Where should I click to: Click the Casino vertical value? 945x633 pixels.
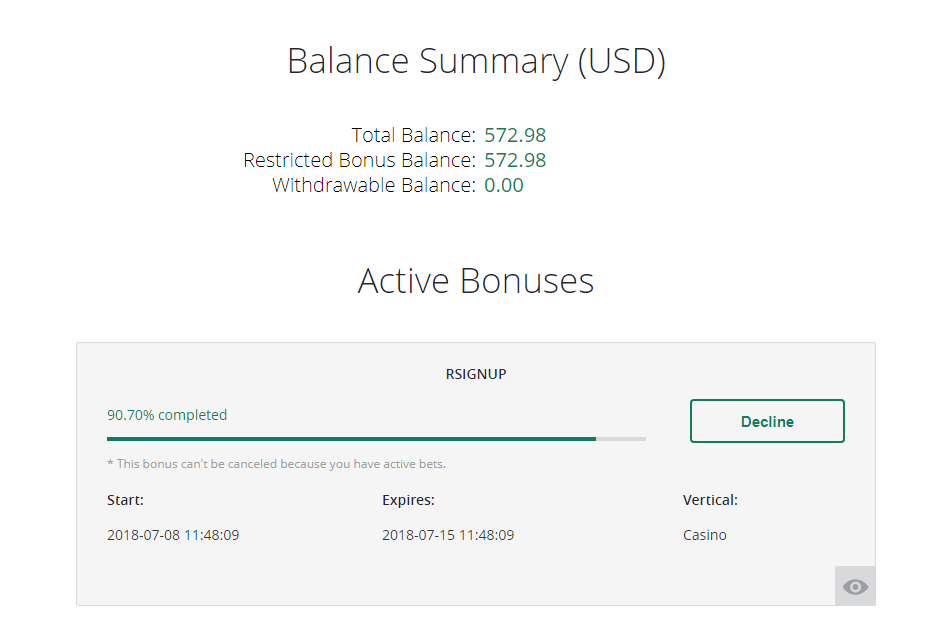[705, 535]
